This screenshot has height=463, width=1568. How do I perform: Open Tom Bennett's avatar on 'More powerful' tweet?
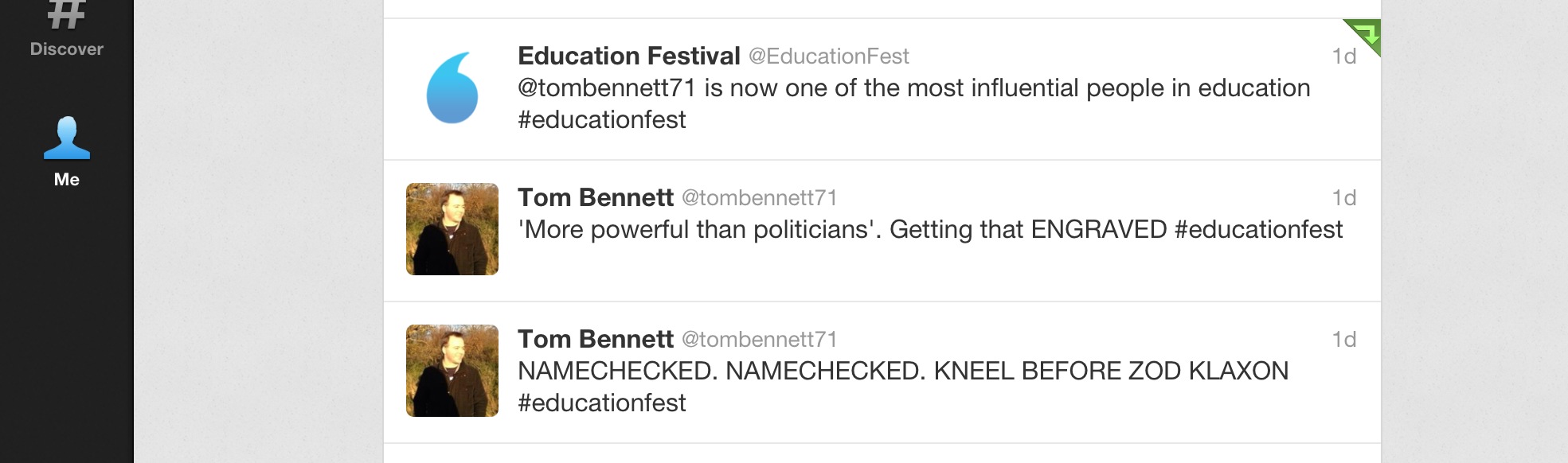[x=452, y=229]
